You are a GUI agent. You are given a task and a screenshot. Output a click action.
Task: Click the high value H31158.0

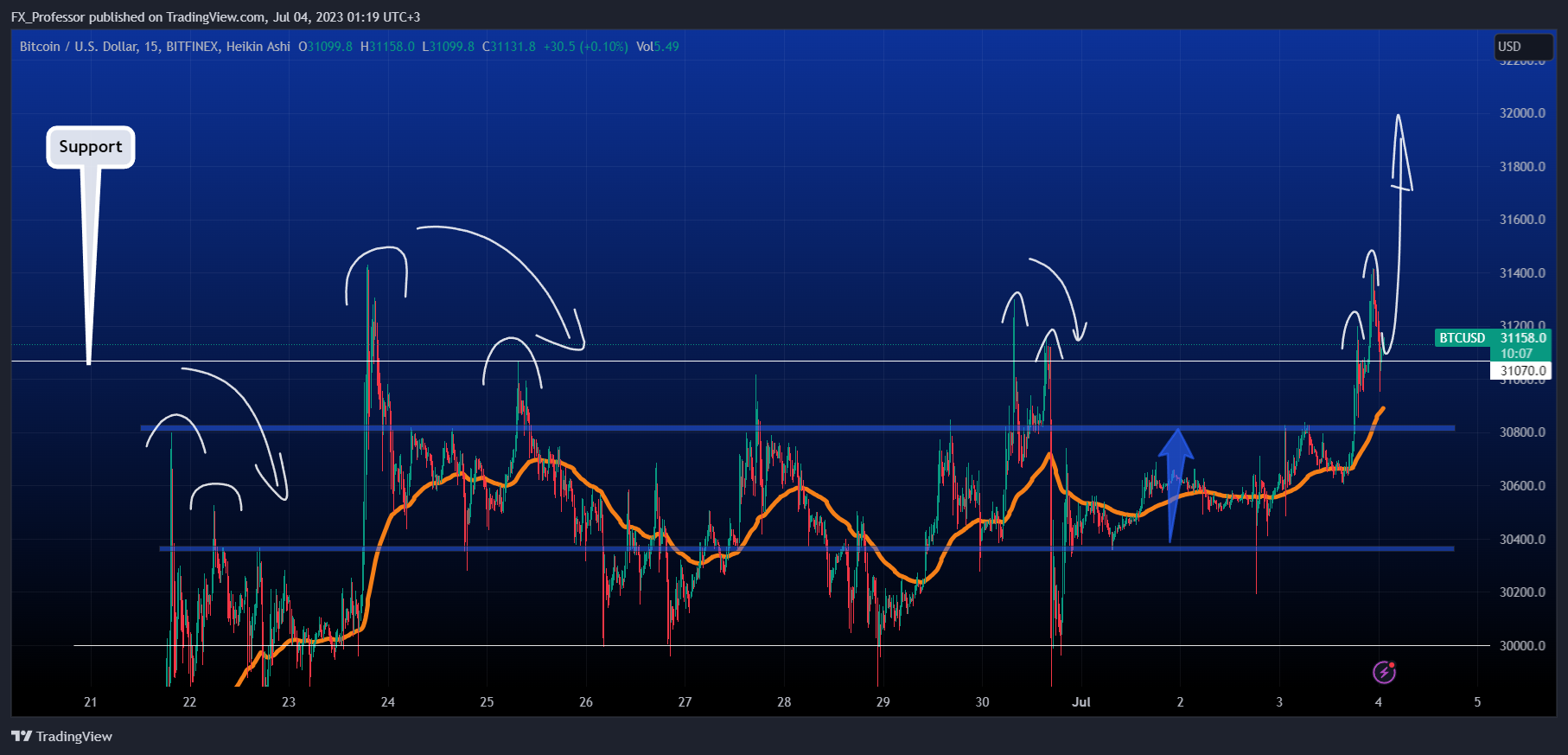tap(387, 47)
